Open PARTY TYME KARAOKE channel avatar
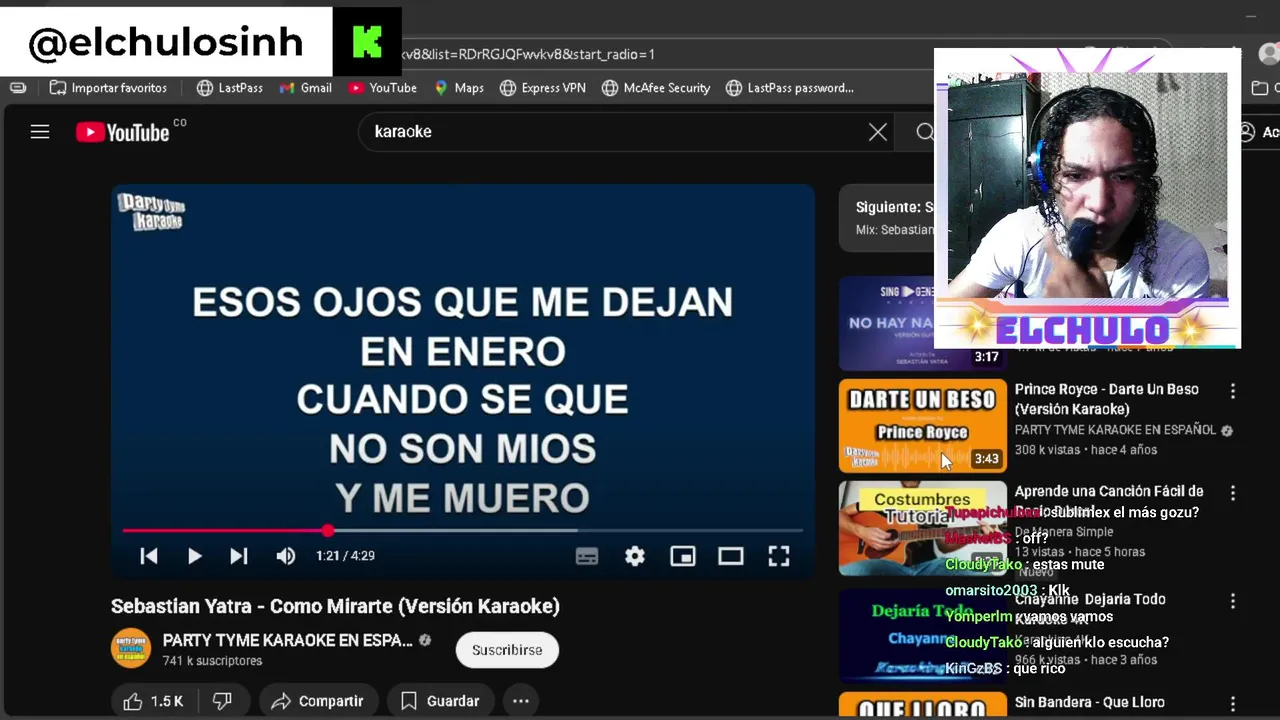The image size is (1280, 720). (131, 649)
